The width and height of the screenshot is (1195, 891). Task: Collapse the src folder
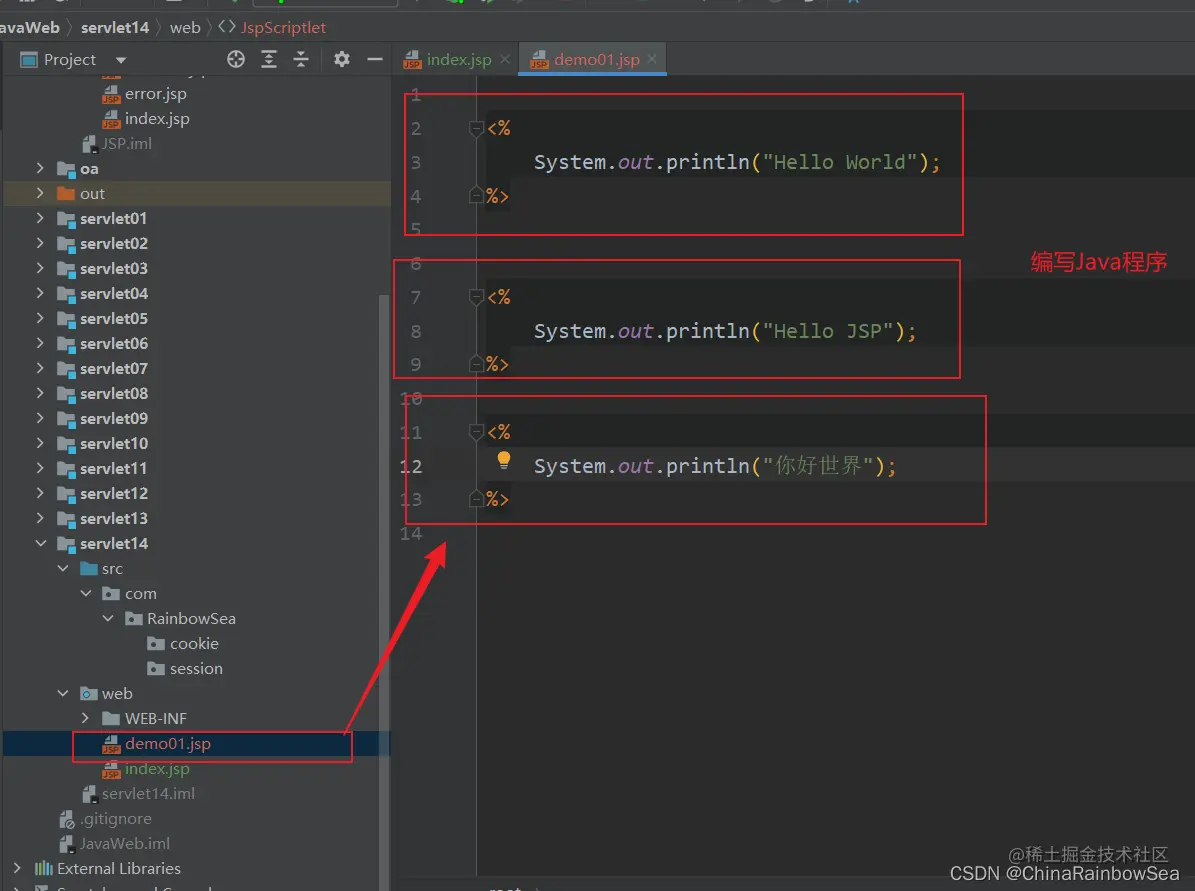pyautogui.click(x=62, y=568)
